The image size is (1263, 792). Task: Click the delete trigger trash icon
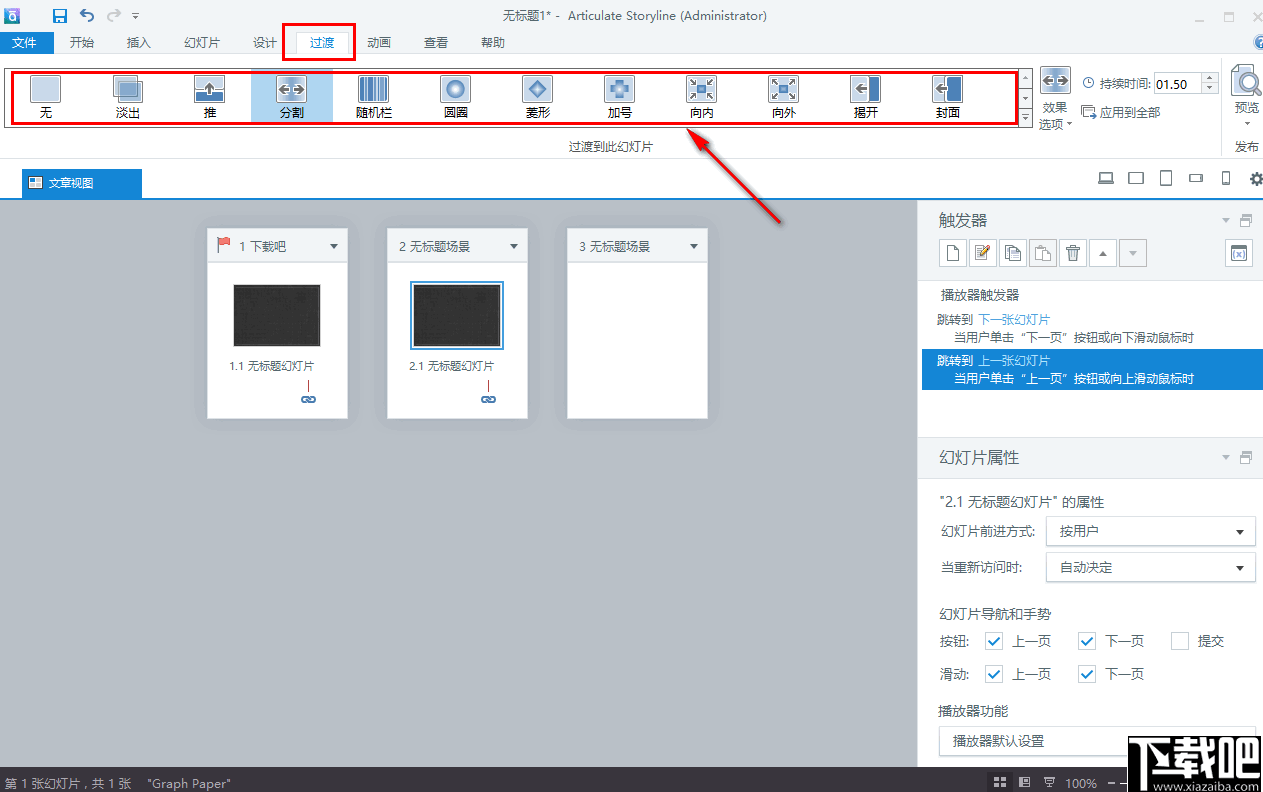(1072, 253)
